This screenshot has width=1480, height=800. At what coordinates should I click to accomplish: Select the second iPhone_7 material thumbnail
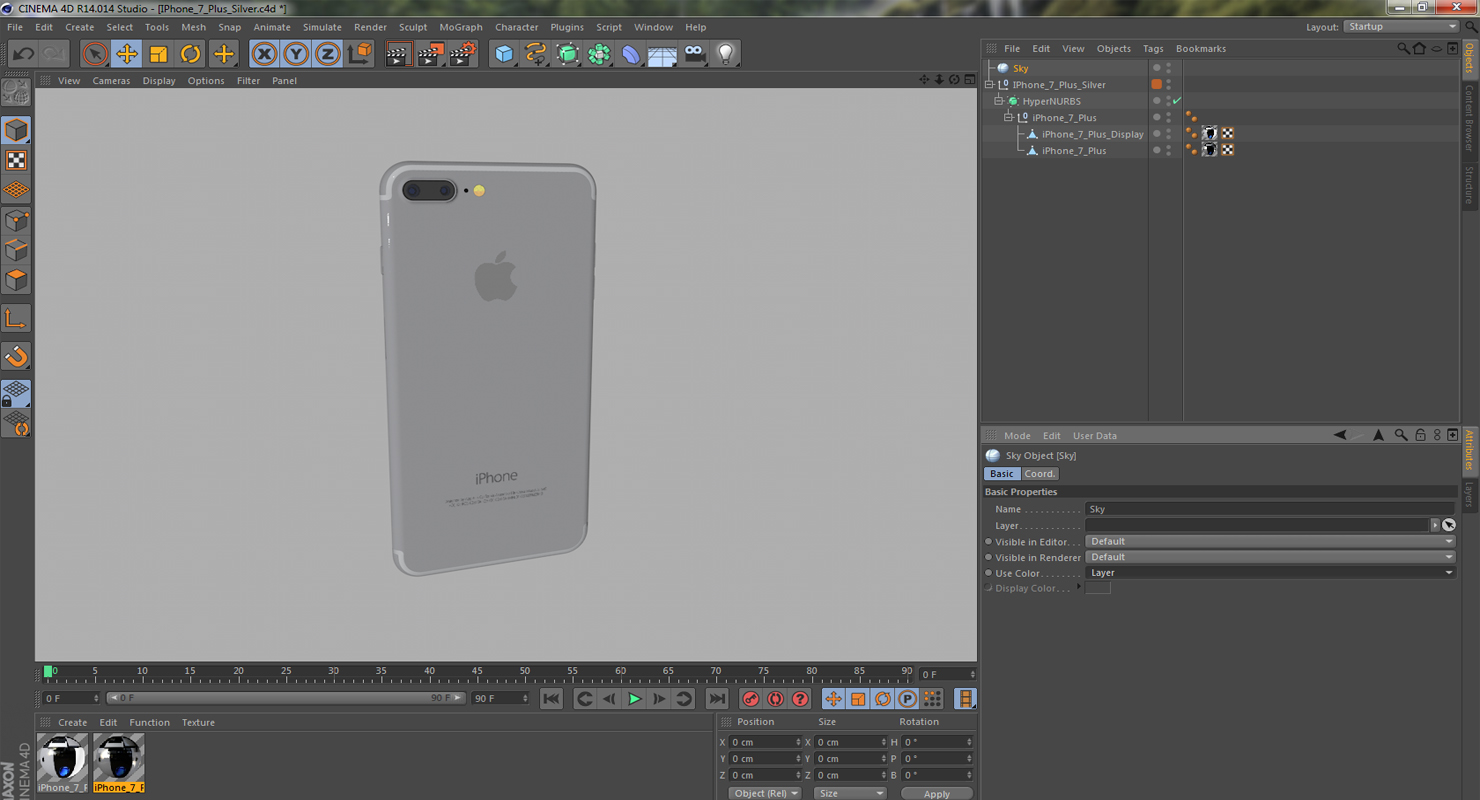pos(119,763)
